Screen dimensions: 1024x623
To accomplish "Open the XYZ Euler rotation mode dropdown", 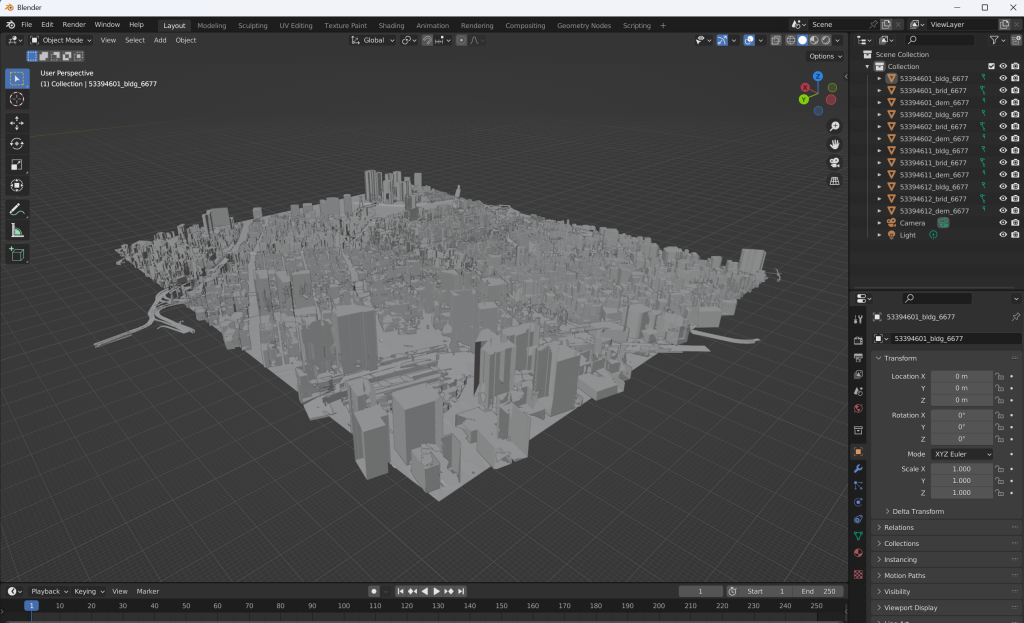I will (962, 454).
